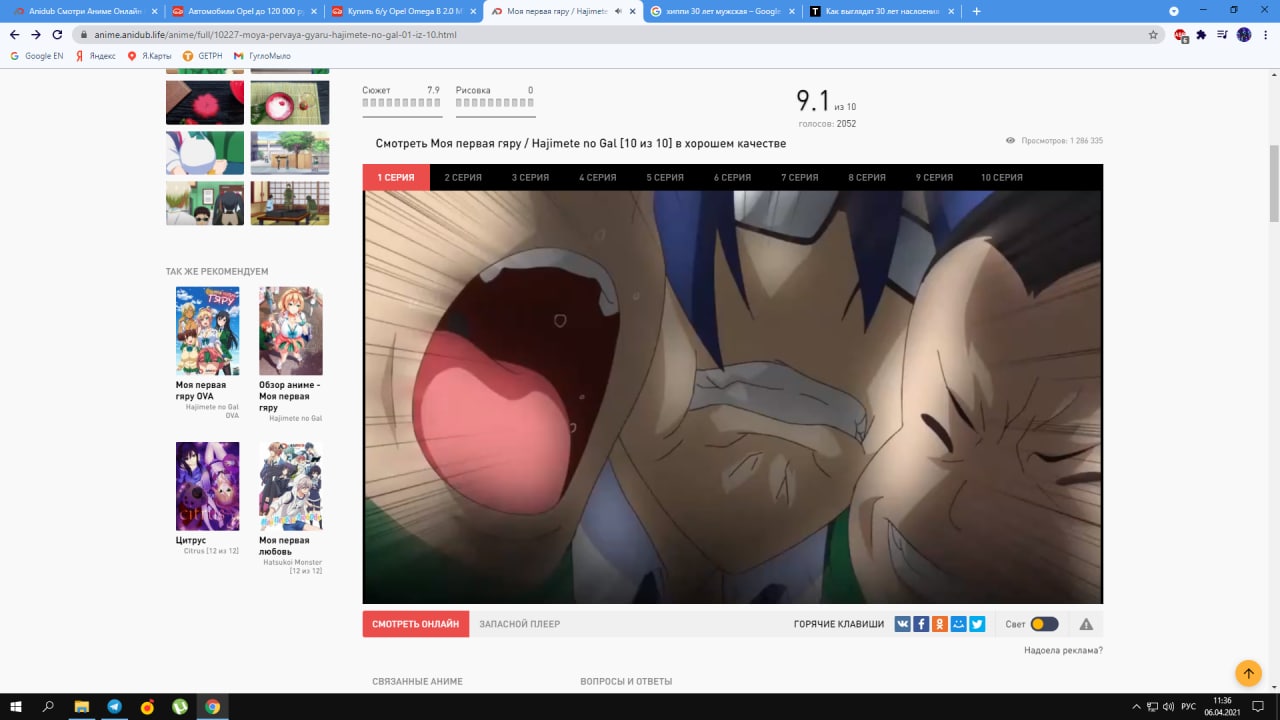1280x720 pixels.
Task: Switch to ЗАПАСНОЙ ПЛЕЕР
Action: 520,624
